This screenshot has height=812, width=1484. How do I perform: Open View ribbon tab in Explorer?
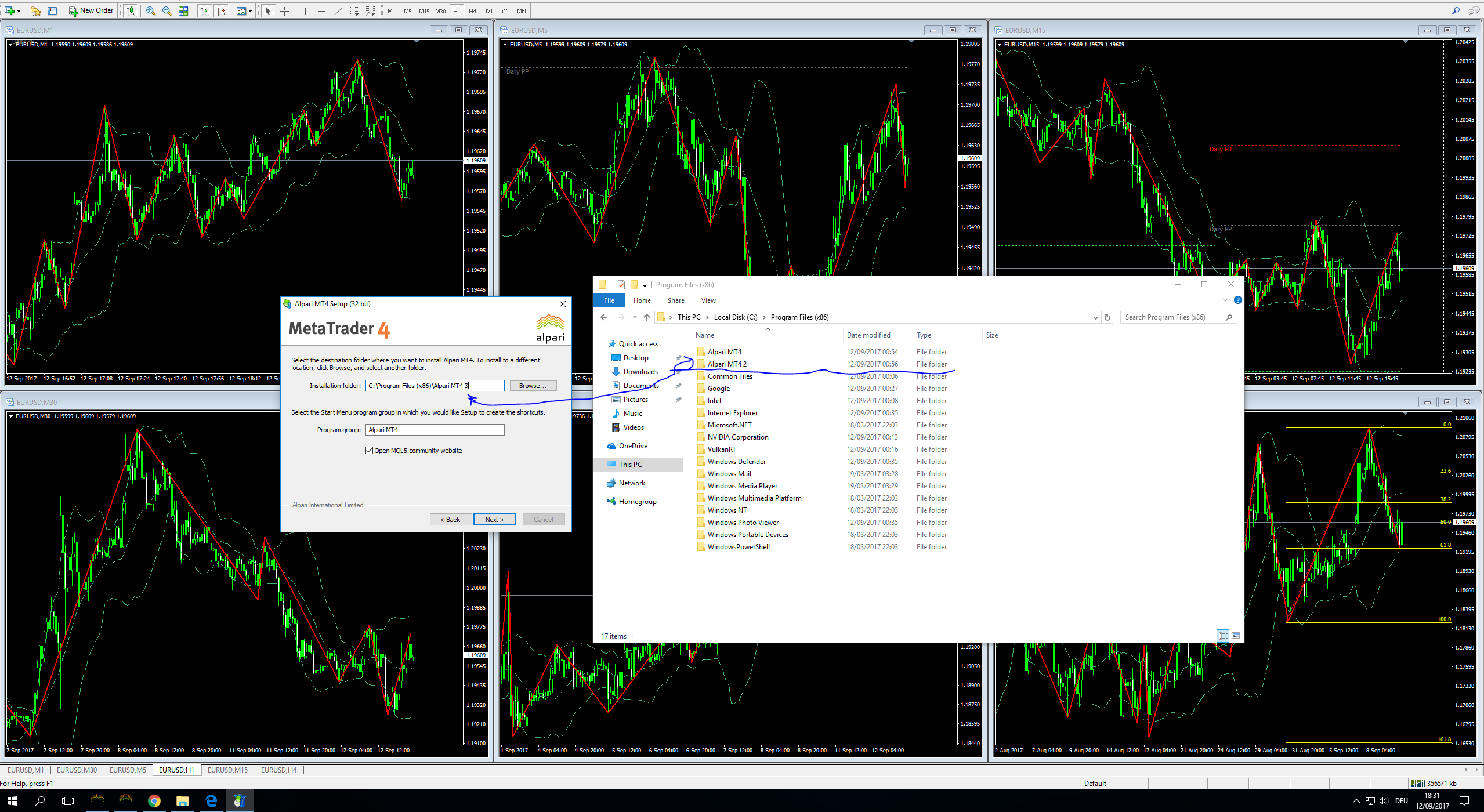pyautogui.click(x=708, y=300)
